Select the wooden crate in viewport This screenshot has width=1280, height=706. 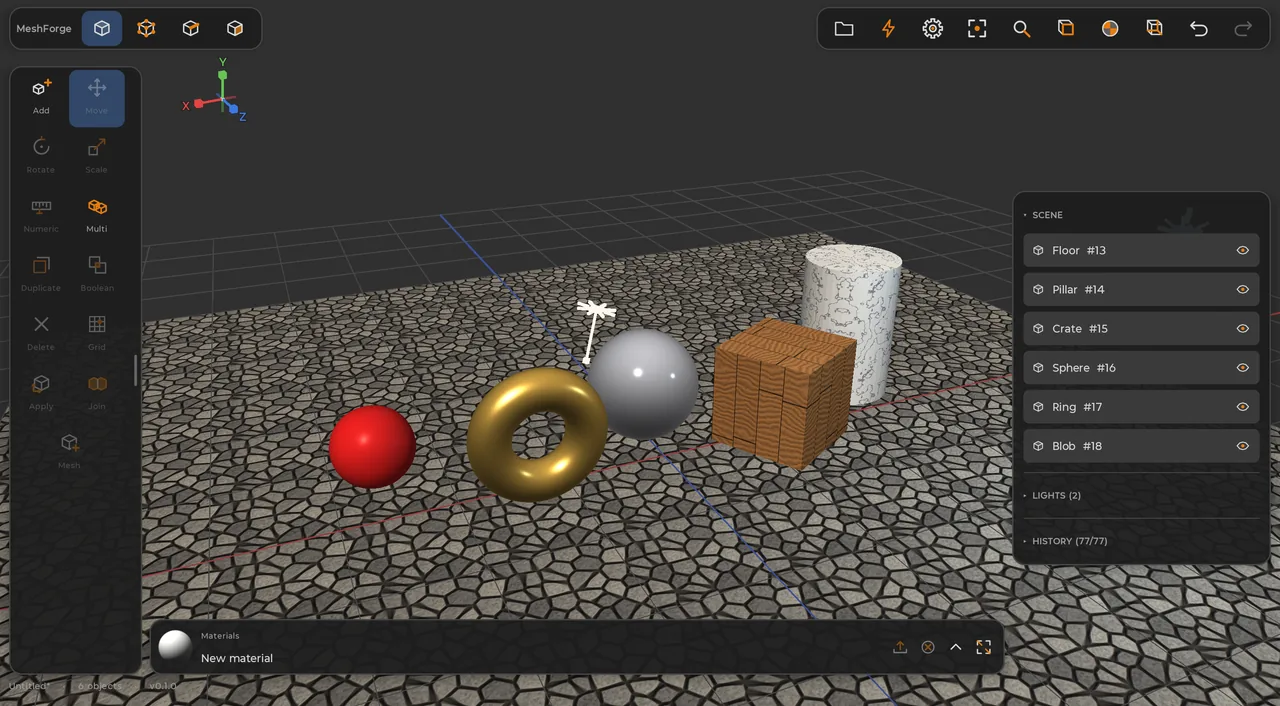784,393
